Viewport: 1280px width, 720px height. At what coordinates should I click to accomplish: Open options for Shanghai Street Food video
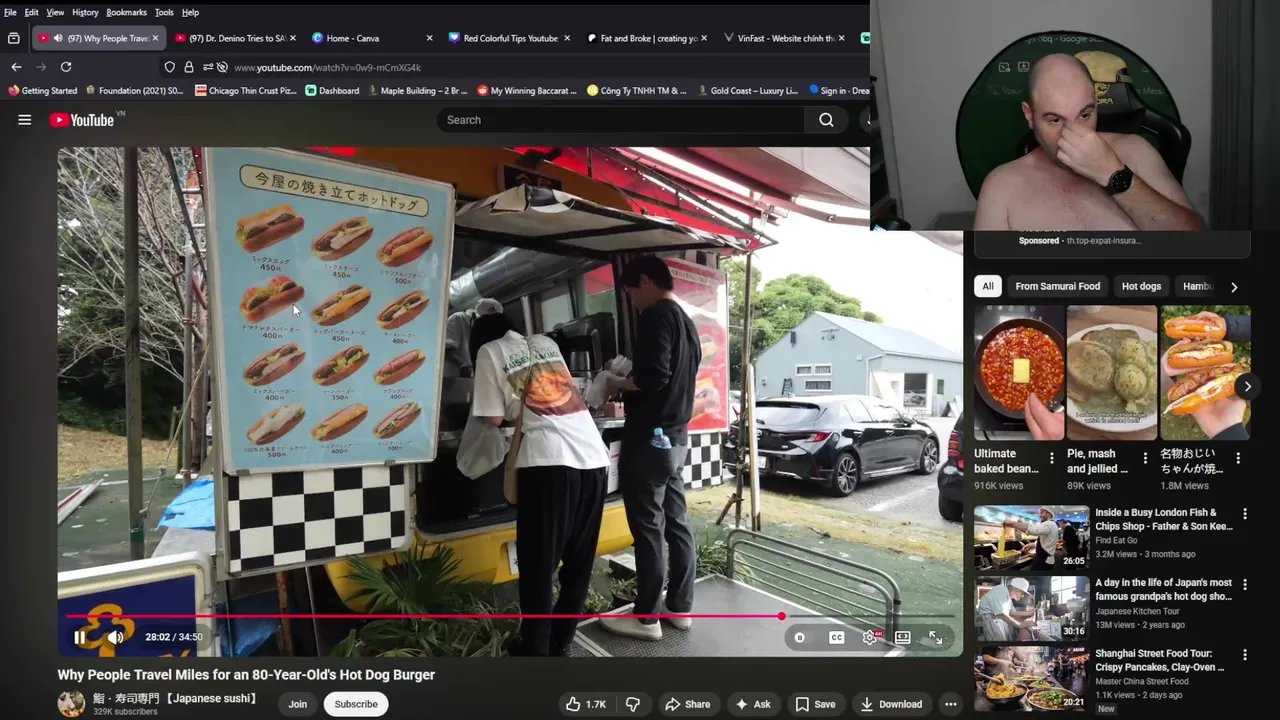coord(1245,655)
